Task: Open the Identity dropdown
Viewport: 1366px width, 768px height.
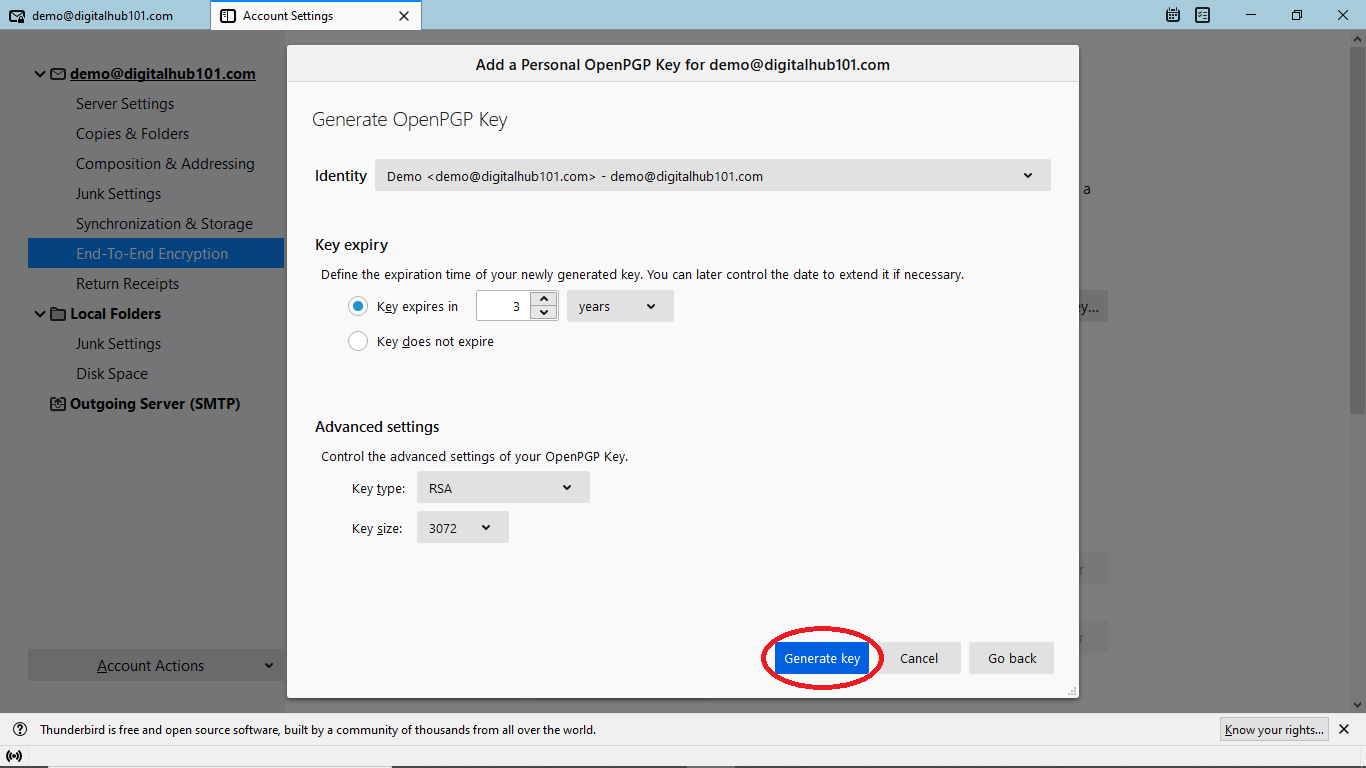Action: pos(713,175)
